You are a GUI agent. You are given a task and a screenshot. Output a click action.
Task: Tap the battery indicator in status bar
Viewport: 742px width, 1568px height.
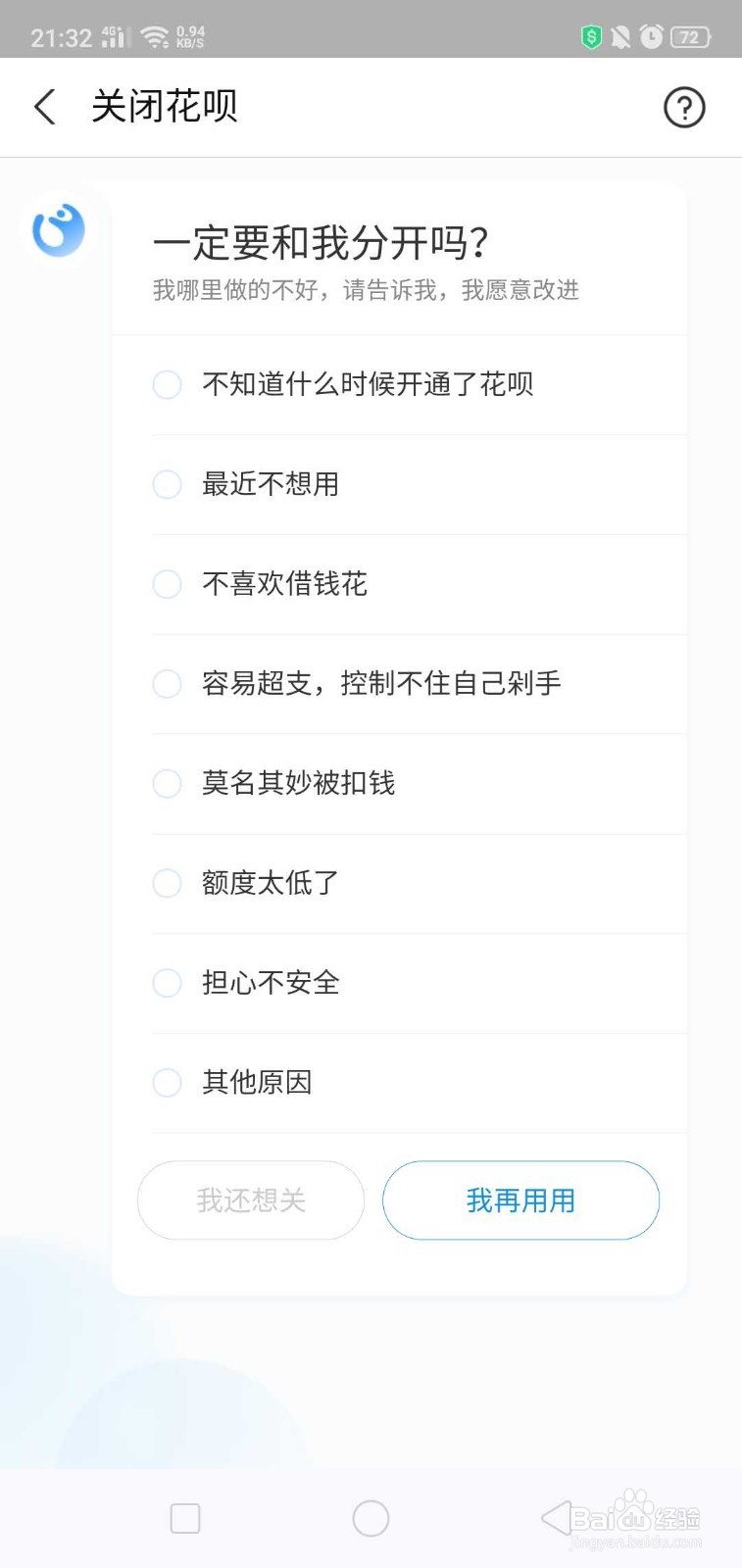[691, 37]
